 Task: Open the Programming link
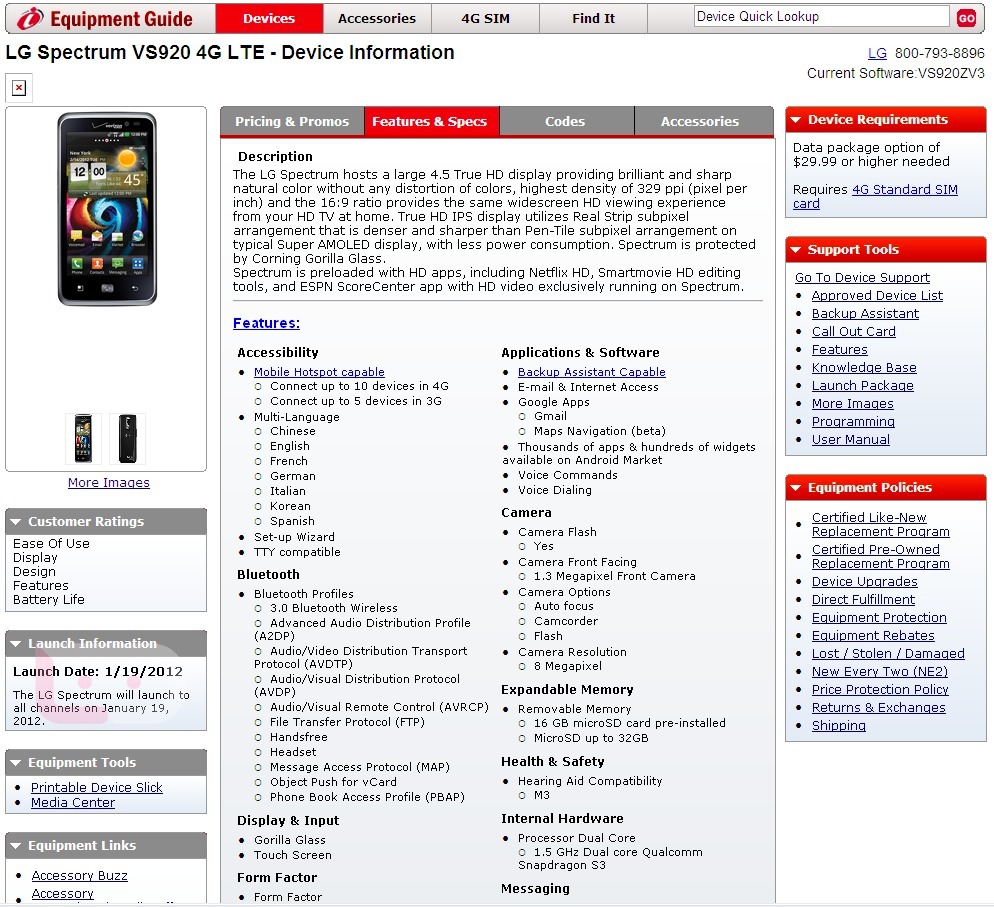click(x=853, y=421)
